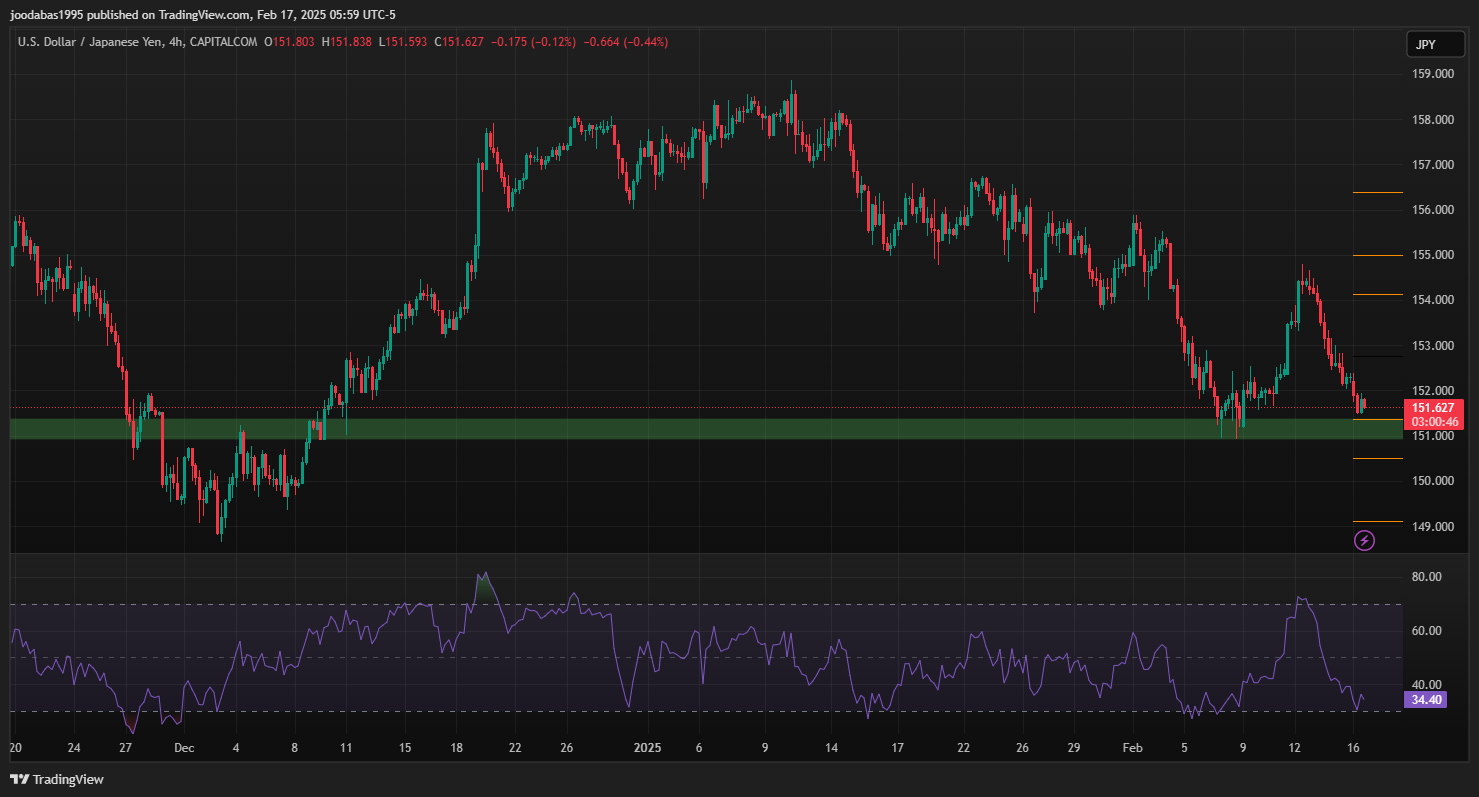Screen dimensions: 1479x797
Task: Select the orange line segment between 156.000 and 157.000
Action: 1377,192
